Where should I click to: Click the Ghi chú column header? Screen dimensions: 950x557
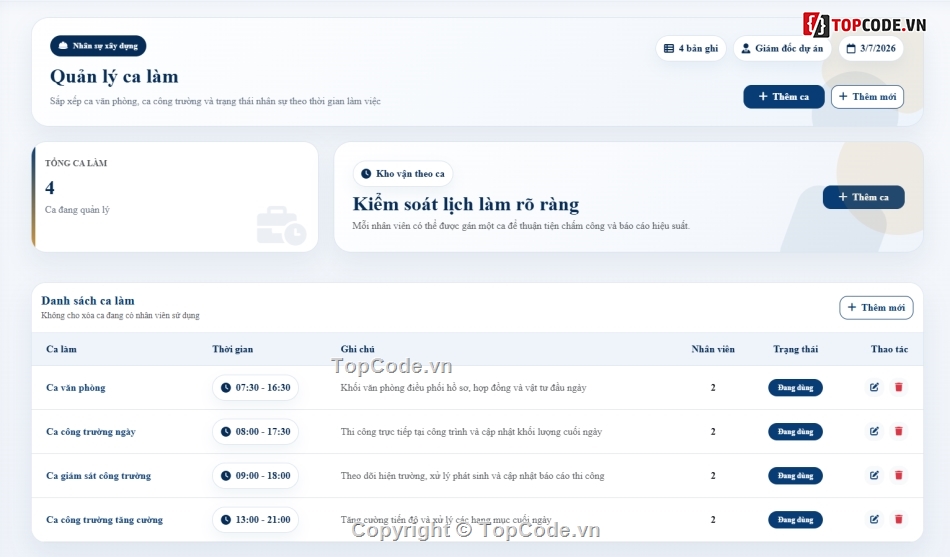tap(357, 349)
